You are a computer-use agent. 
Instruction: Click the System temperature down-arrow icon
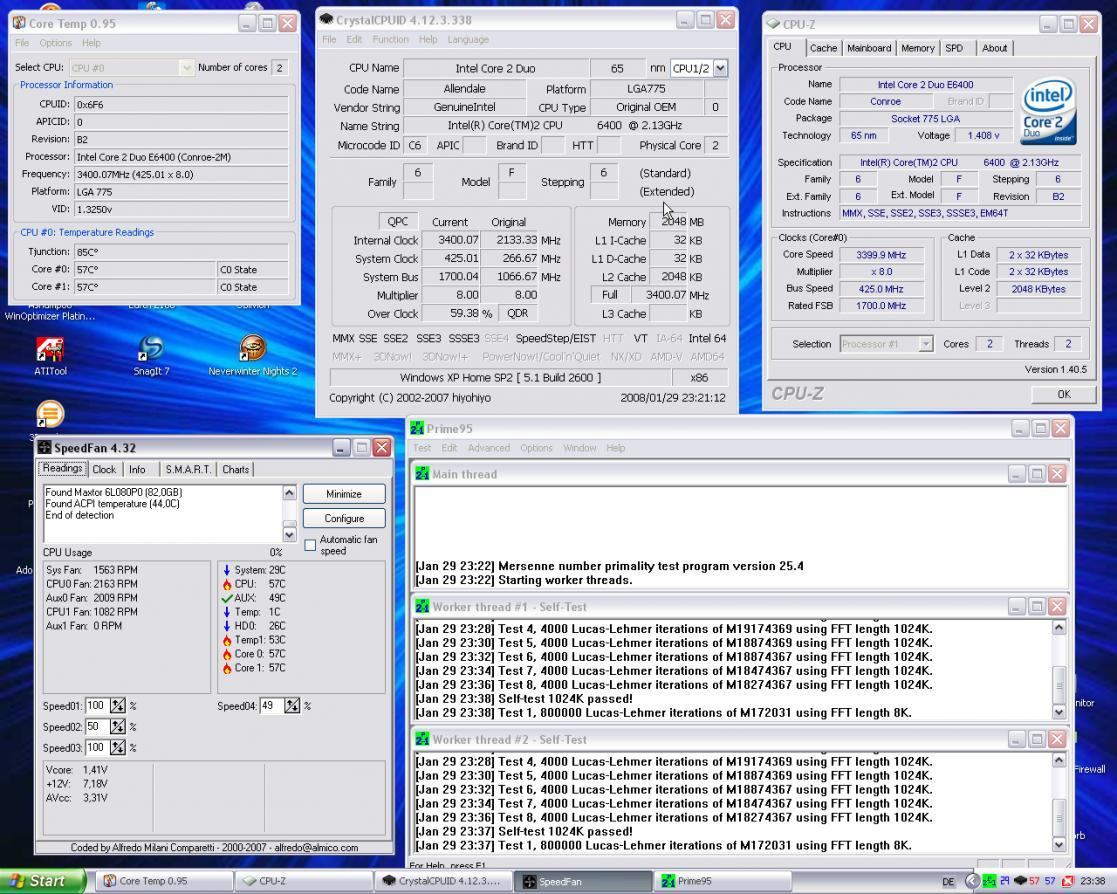pos(227,570)
